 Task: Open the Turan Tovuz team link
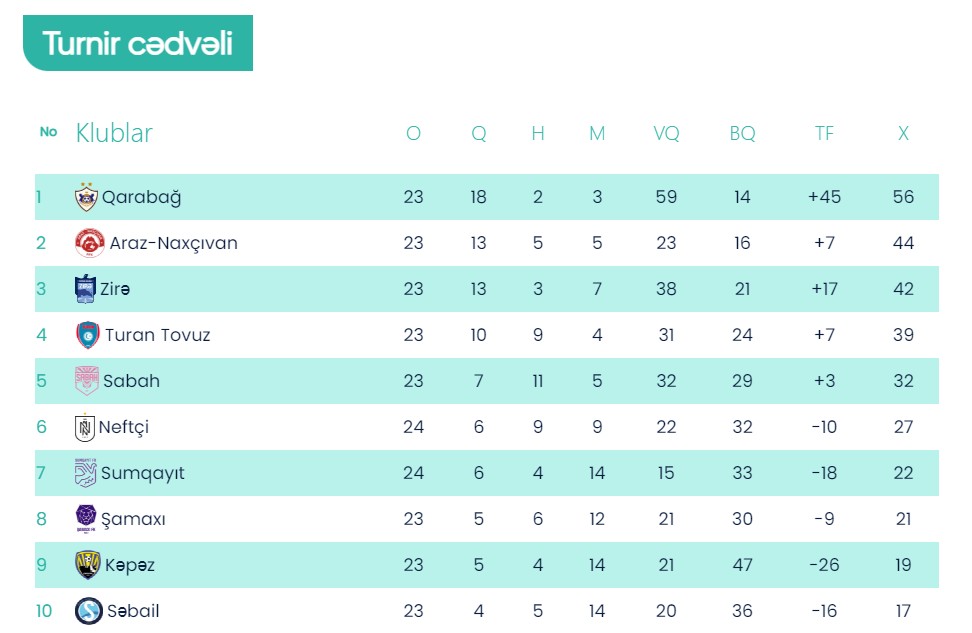pos(157,335)
